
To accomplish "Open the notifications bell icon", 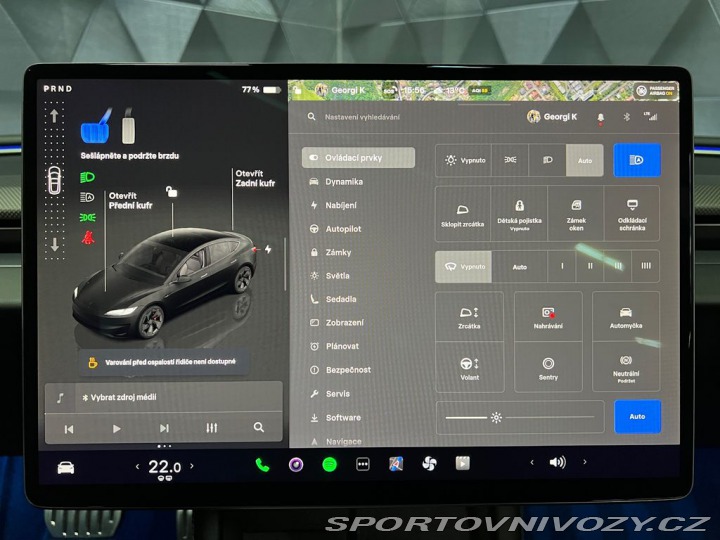I will [601, 118].
